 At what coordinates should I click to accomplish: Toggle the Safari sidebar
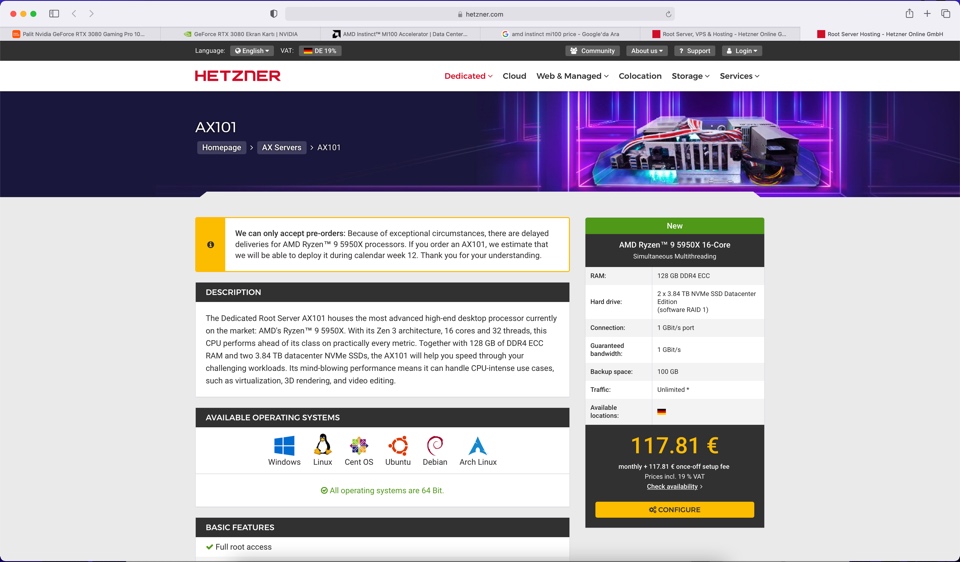coord(54,14)
